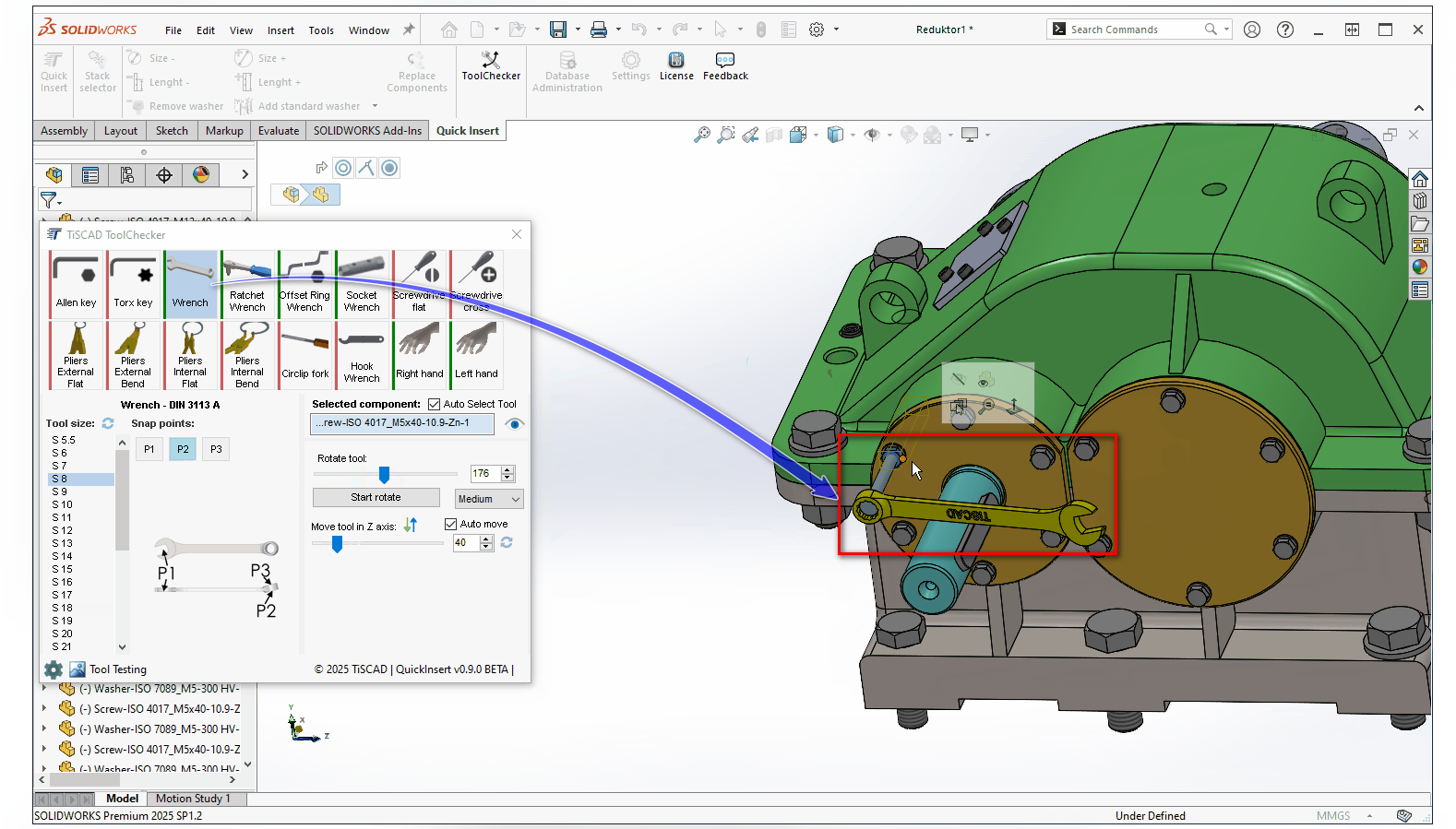The width and height of the screenshot is (1456, 829).
Task: Open the DisplayManager tab icon
Action: tap(201, 175)
